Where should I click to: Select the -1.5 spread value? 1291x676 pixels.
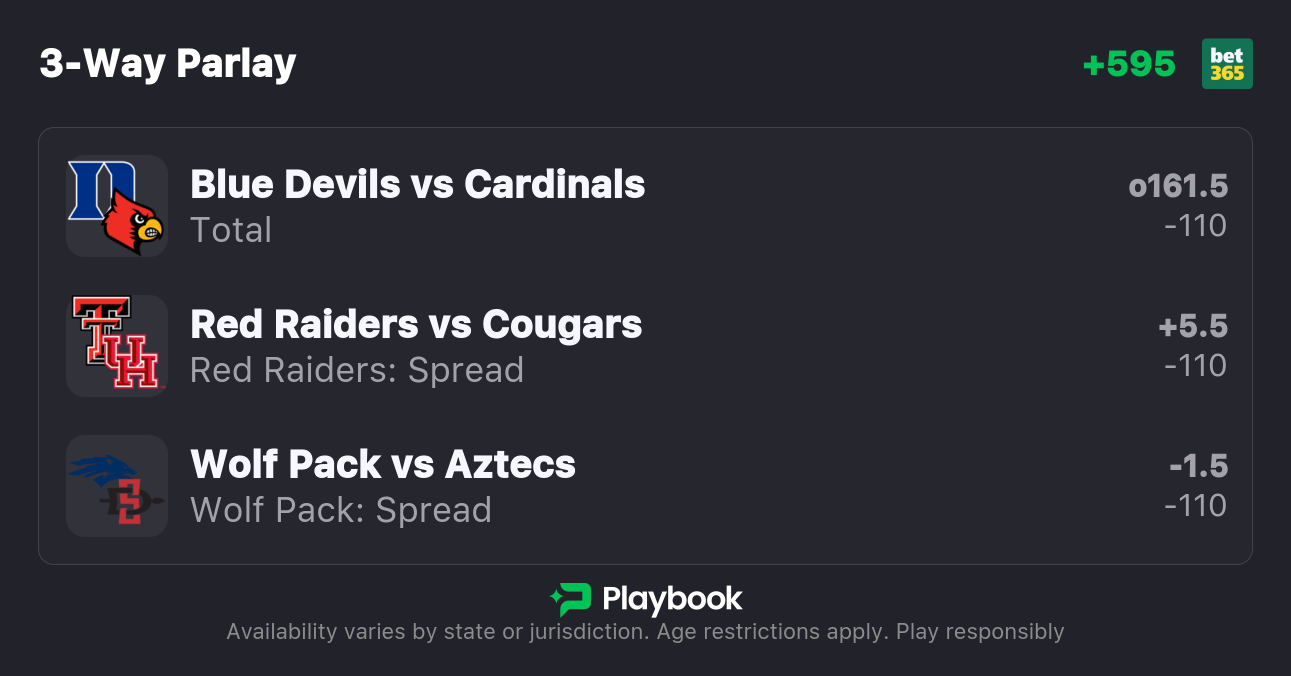click(x=1198, y=466)
